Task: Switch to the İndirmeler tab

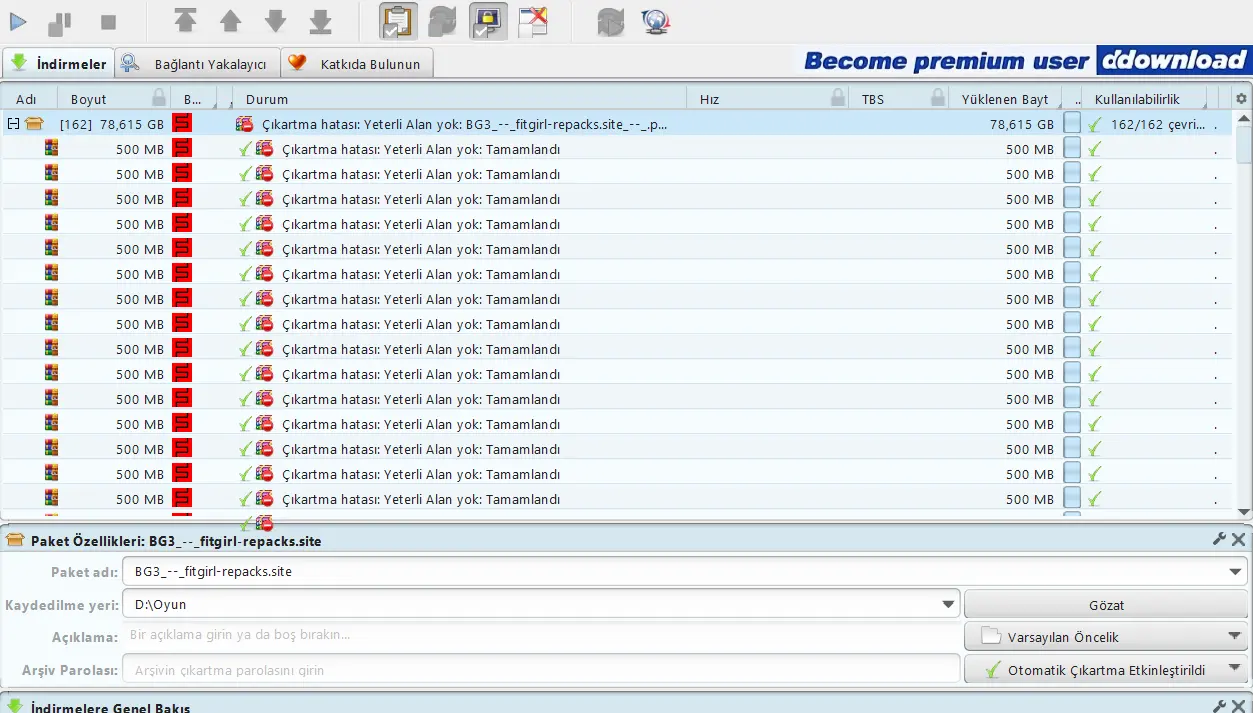Action: [x=58, y=64]
